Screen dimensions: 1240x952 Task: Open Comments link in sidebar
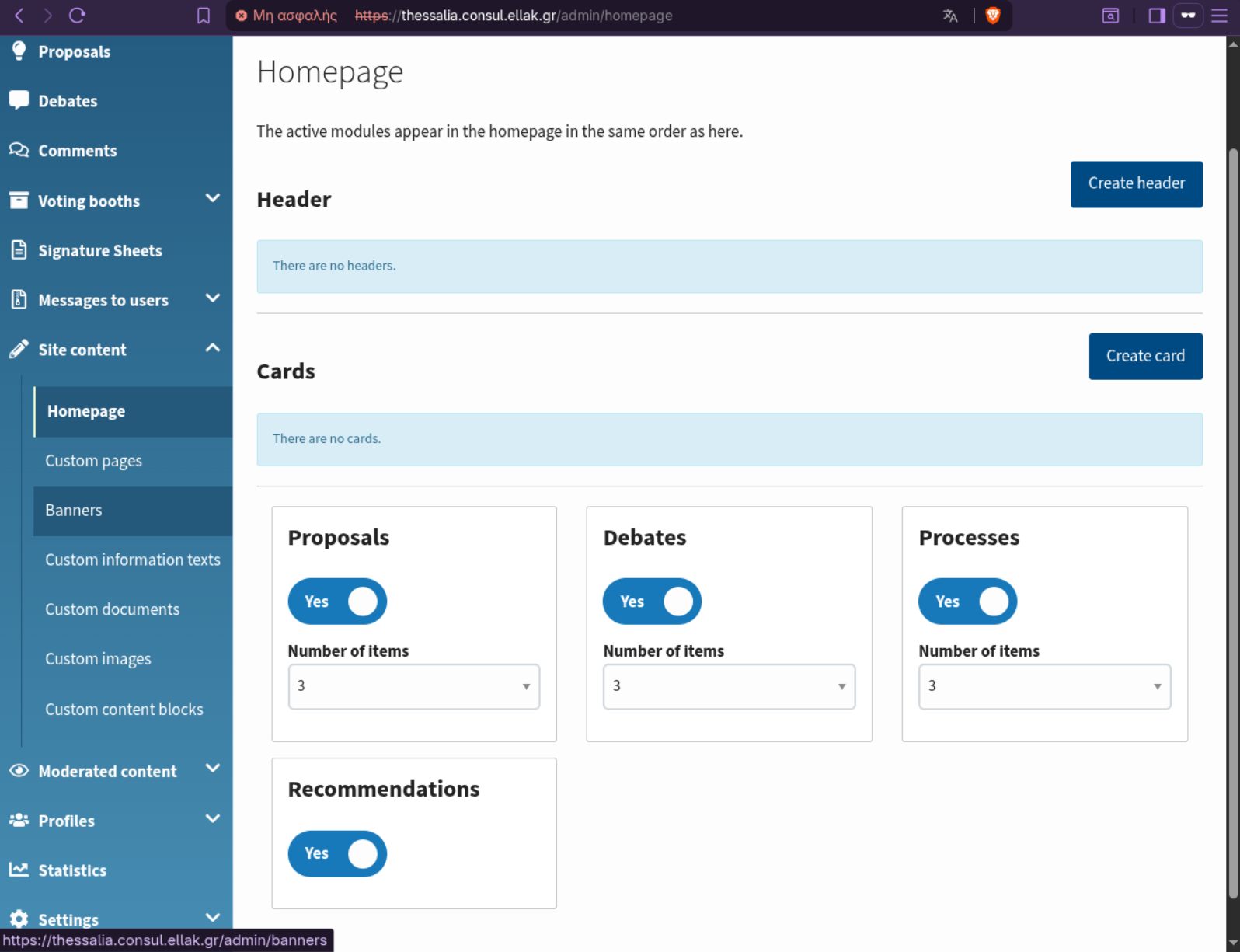tap(78, 151)
